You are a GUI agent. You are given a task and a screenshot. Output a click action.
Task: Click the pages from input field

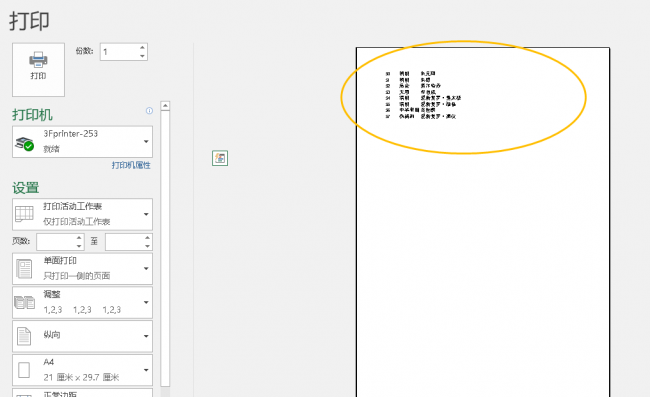(56, 242)
